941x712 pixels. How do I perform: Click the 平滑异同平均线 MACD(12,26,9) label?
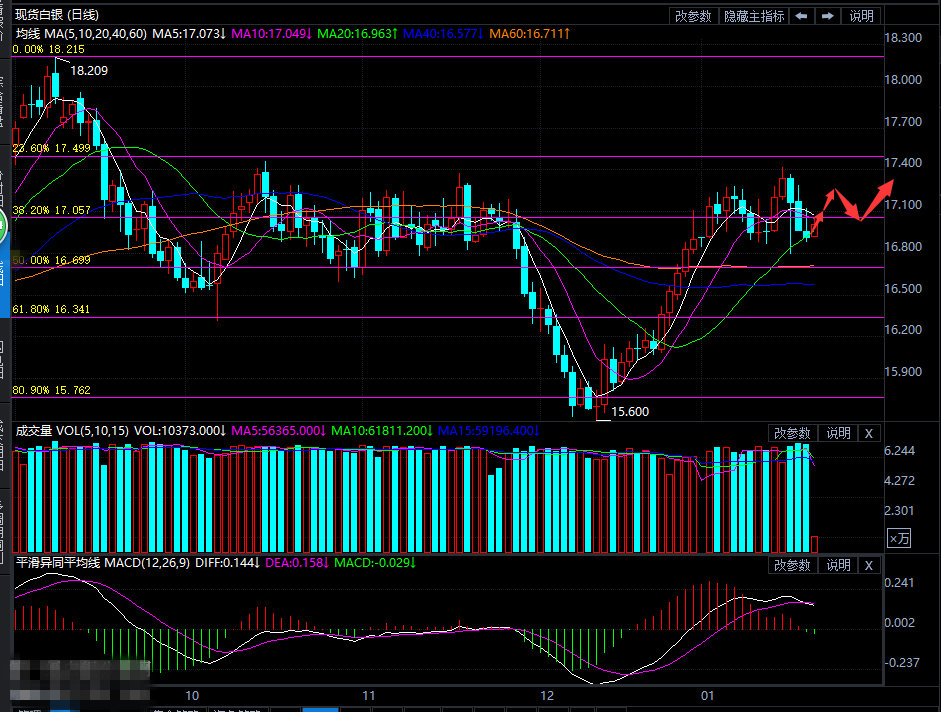click(x=97, y=563)
